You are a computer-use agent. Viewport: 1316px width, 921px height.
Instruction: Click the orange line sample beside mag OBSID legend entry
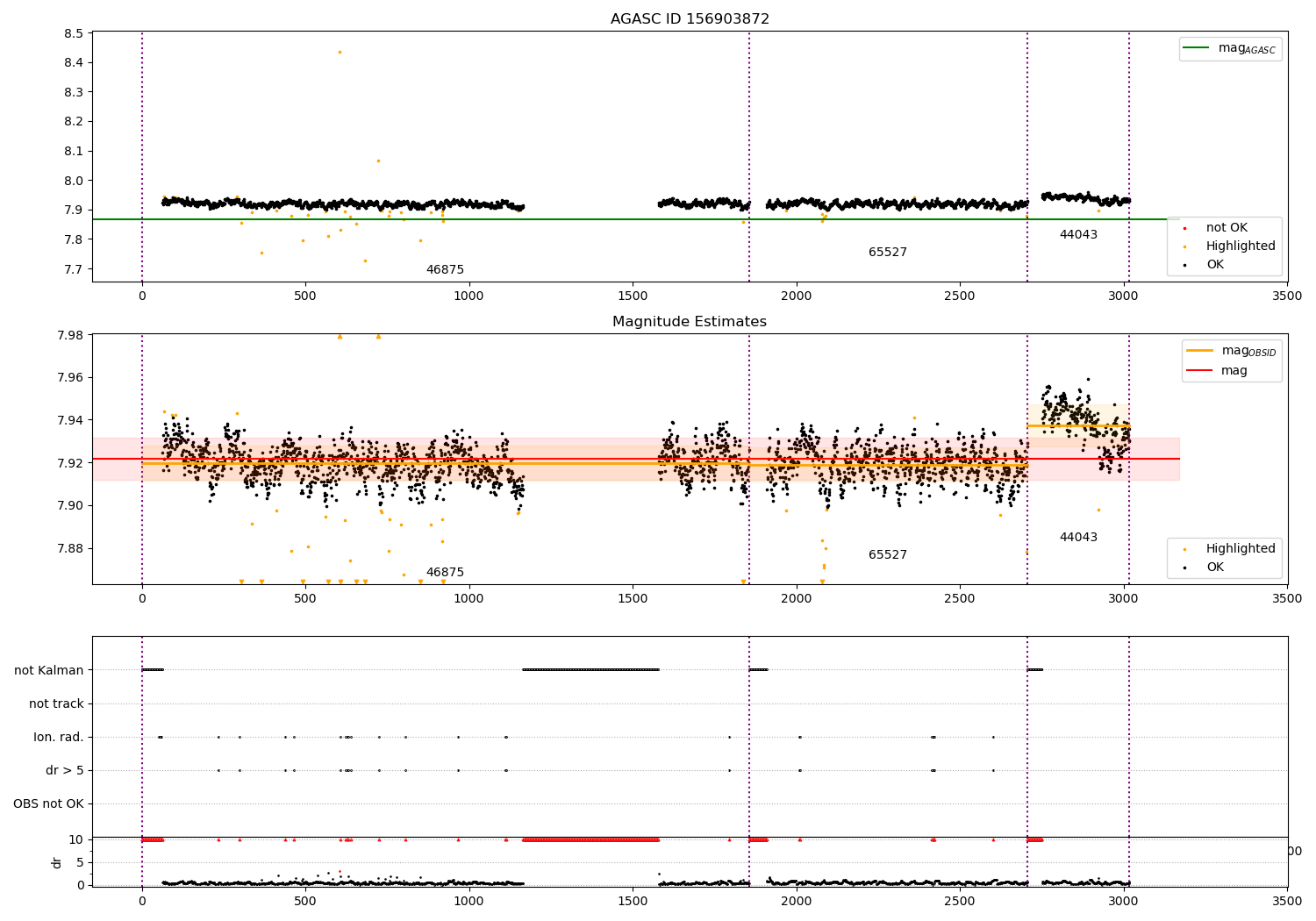pos(1199,351)
